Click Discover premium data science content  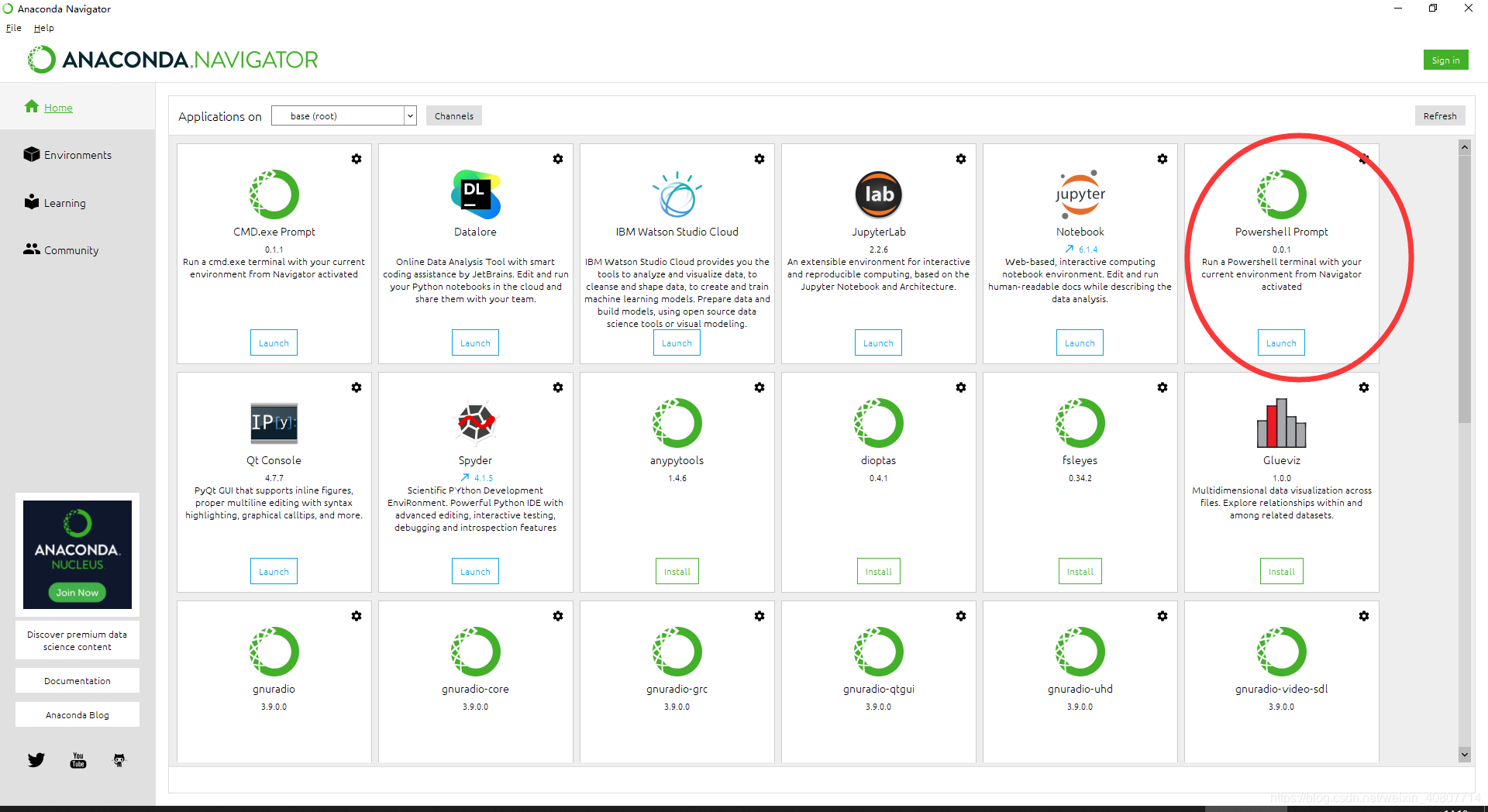tap(77, 641)
